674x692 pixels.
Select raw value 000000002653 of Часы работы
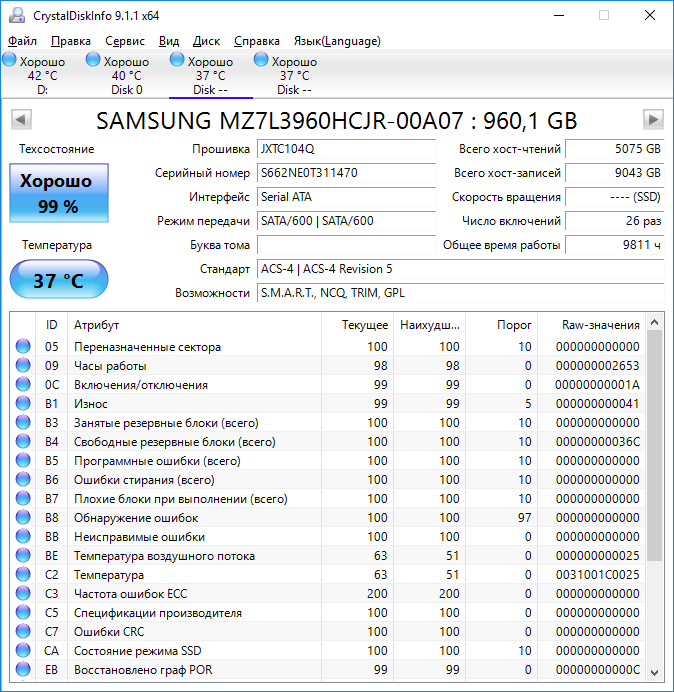click(597, 365)
